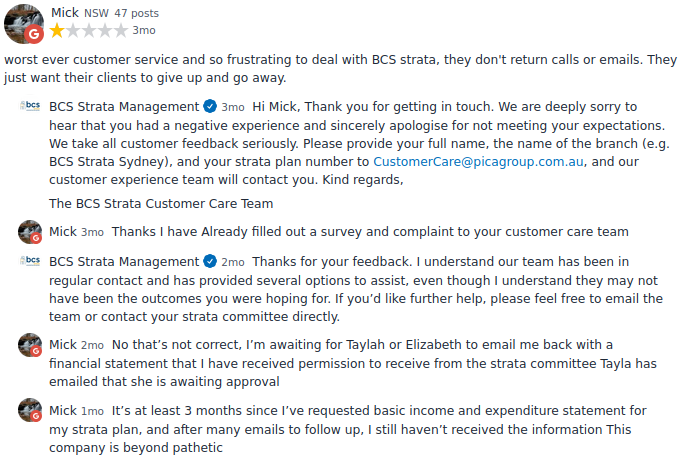This screenshot has height=462, width=686.
Task: Open the reviewer name Mick beside NSW
Action: pyautogui.click(x=65, y=13)
